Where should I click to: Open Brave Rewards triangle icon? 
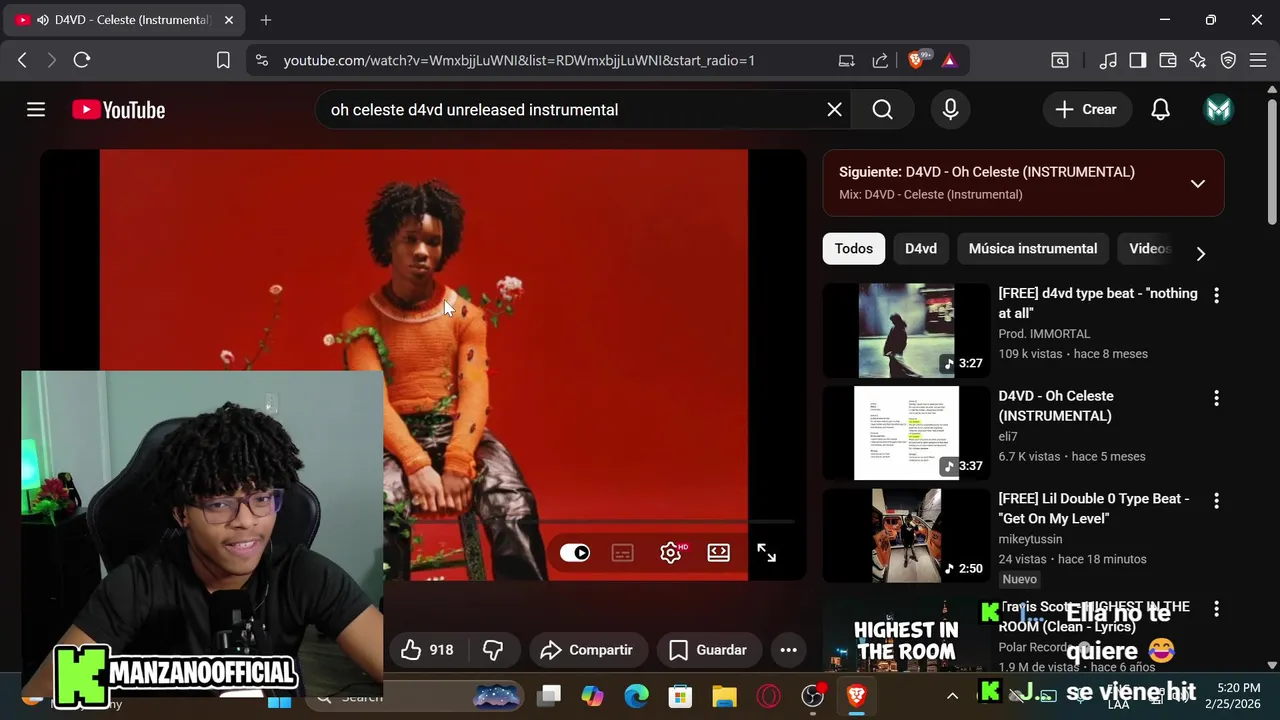(949, 60)
